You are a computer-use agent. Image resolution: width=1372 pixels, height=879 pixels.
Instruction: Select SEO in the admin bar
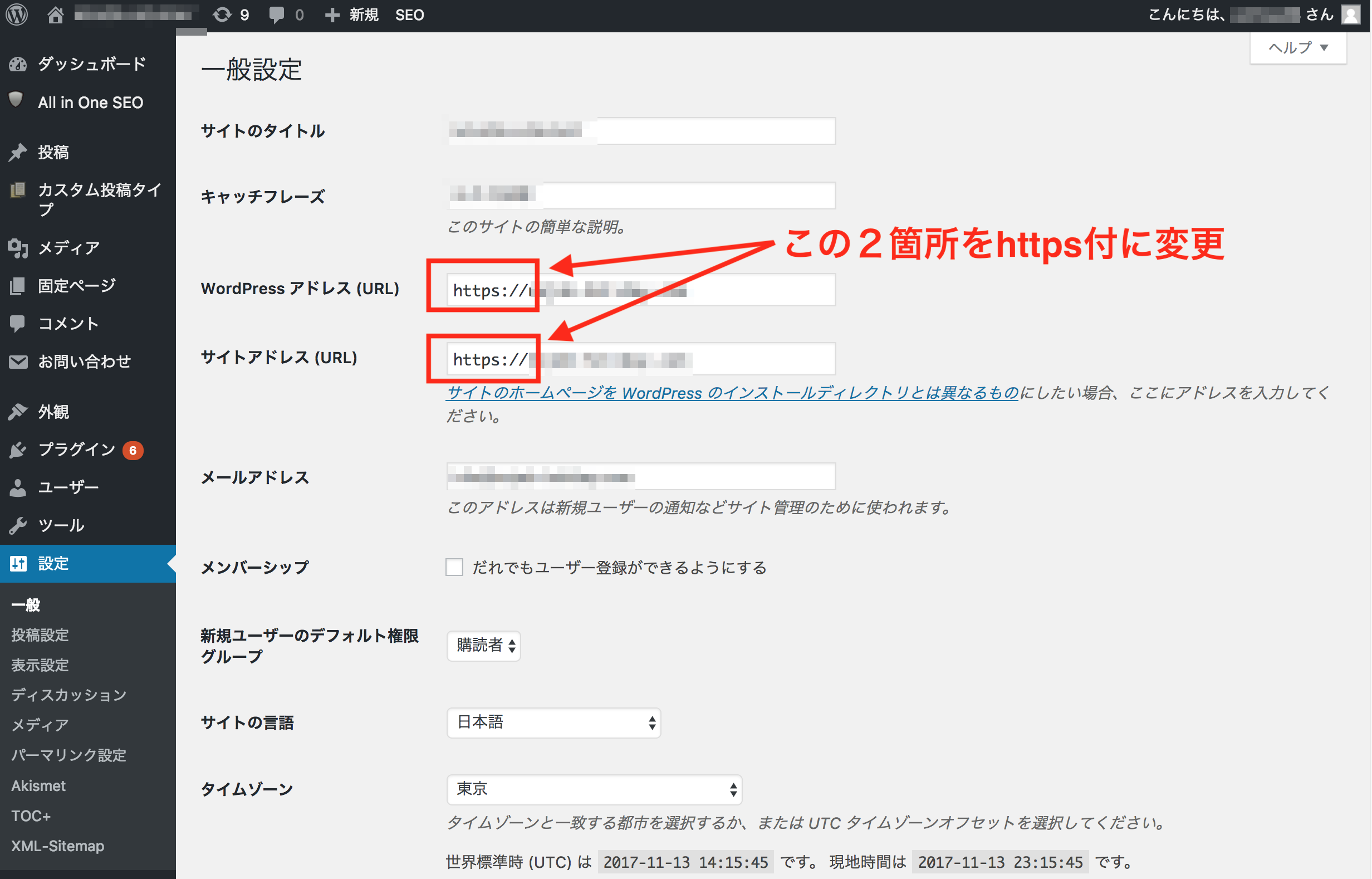point(410,14)
